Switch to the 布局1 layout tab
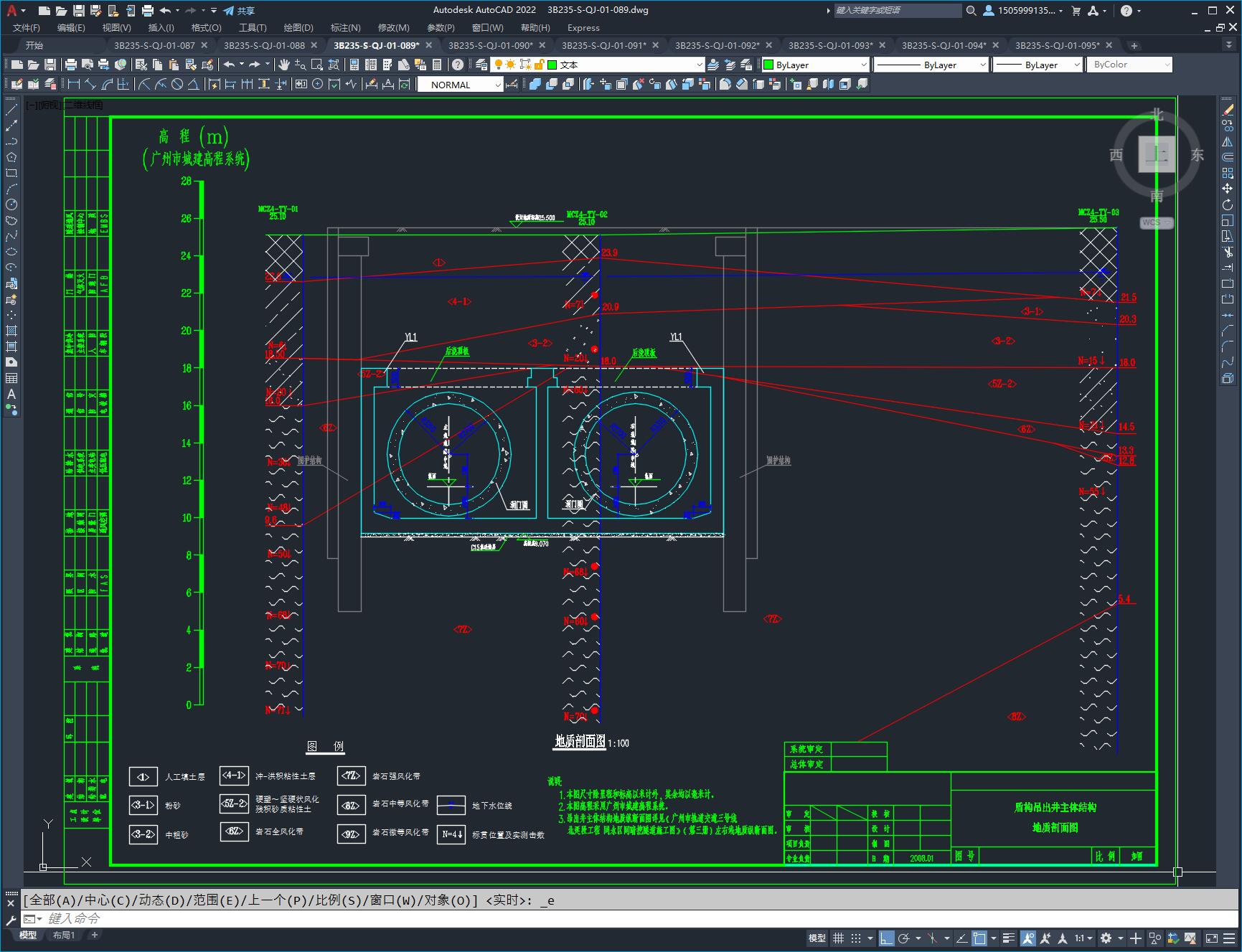This screenshot has height=952, width=1242. pyautogui.click(x=64, y=935)
